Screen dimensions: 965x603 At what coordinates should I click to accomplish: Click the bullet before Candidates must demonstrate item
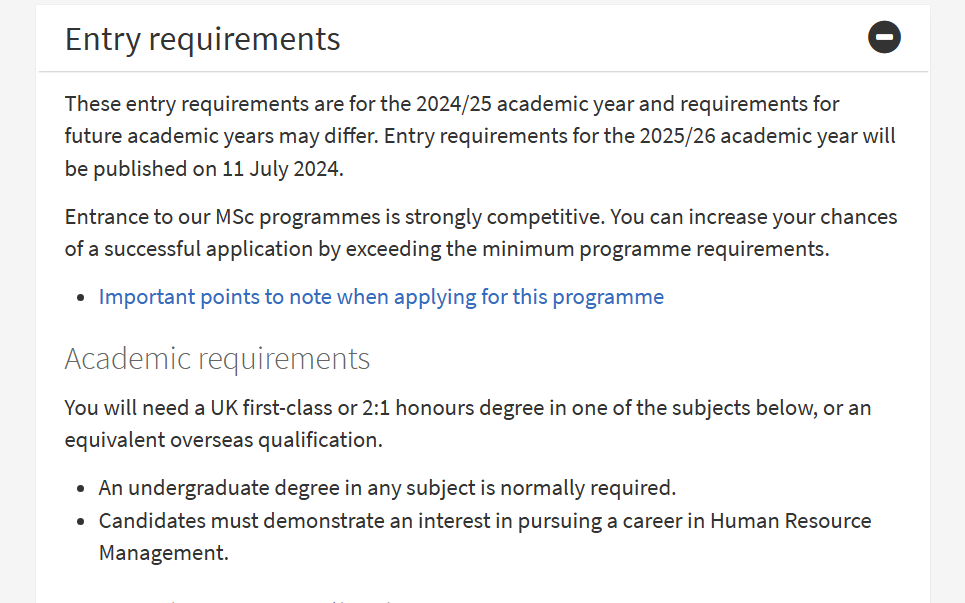(81, 522)
